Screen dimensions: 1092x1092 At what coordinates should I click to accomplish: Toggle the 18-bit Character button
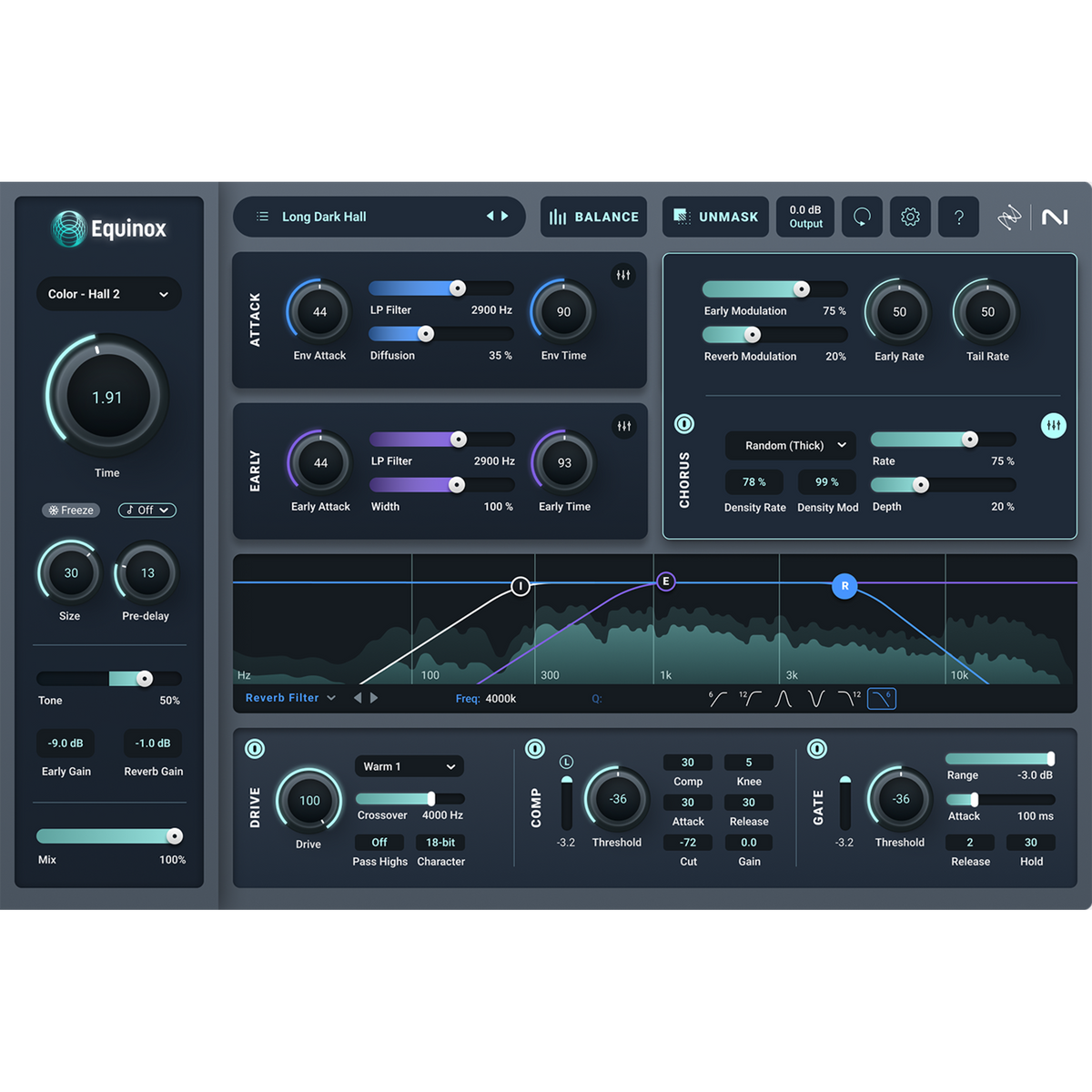coord(440,843)
